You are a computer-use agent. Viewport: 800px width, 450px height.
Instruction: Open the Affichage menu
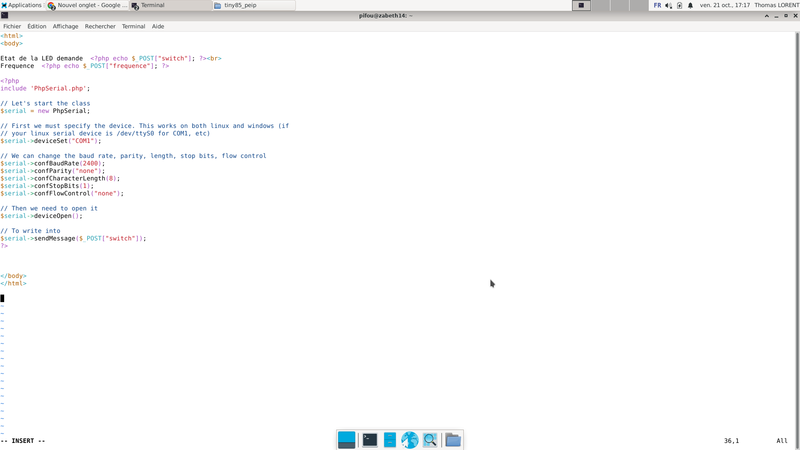(x=66, y=26)
